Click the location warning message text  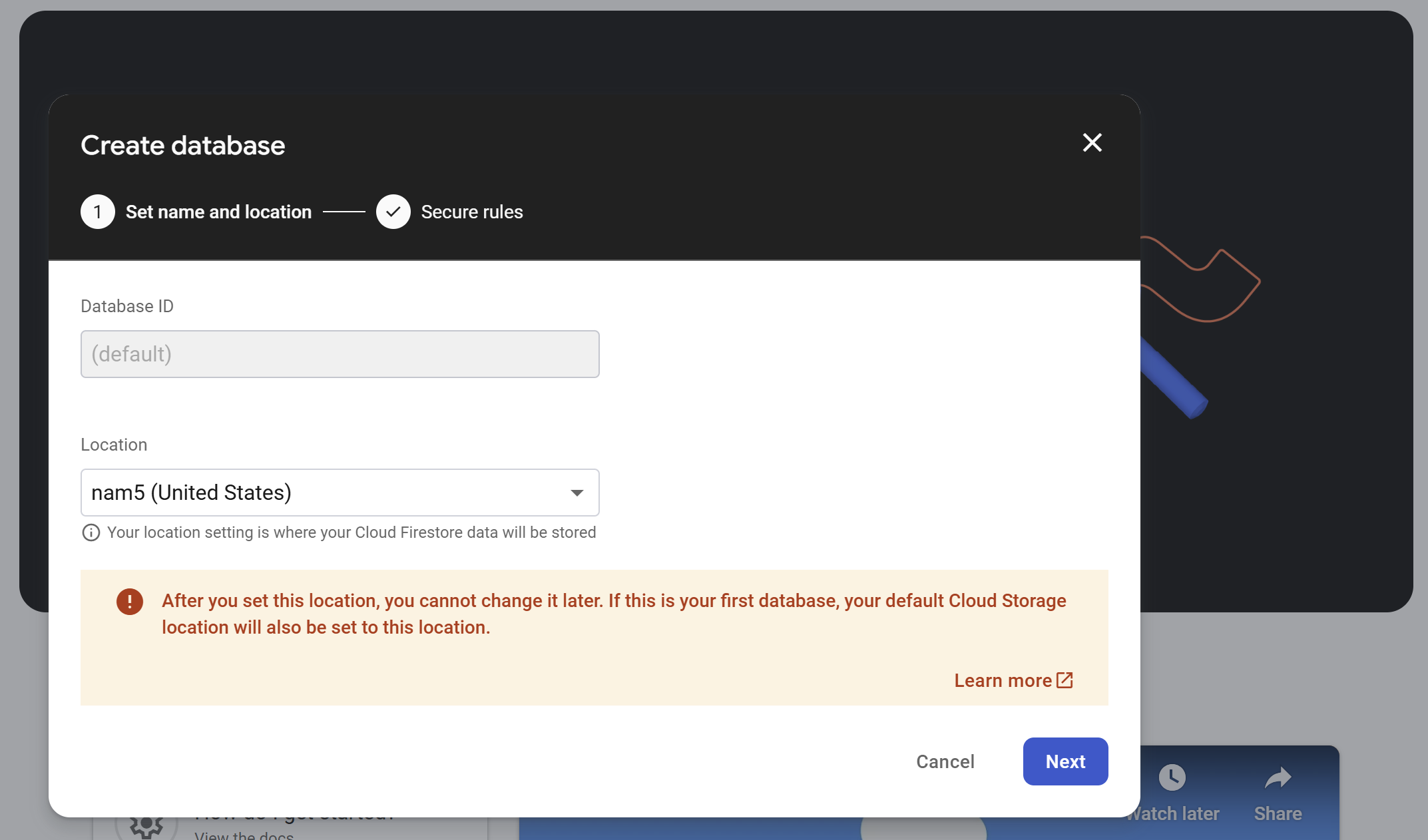click(x=614, y=614)
